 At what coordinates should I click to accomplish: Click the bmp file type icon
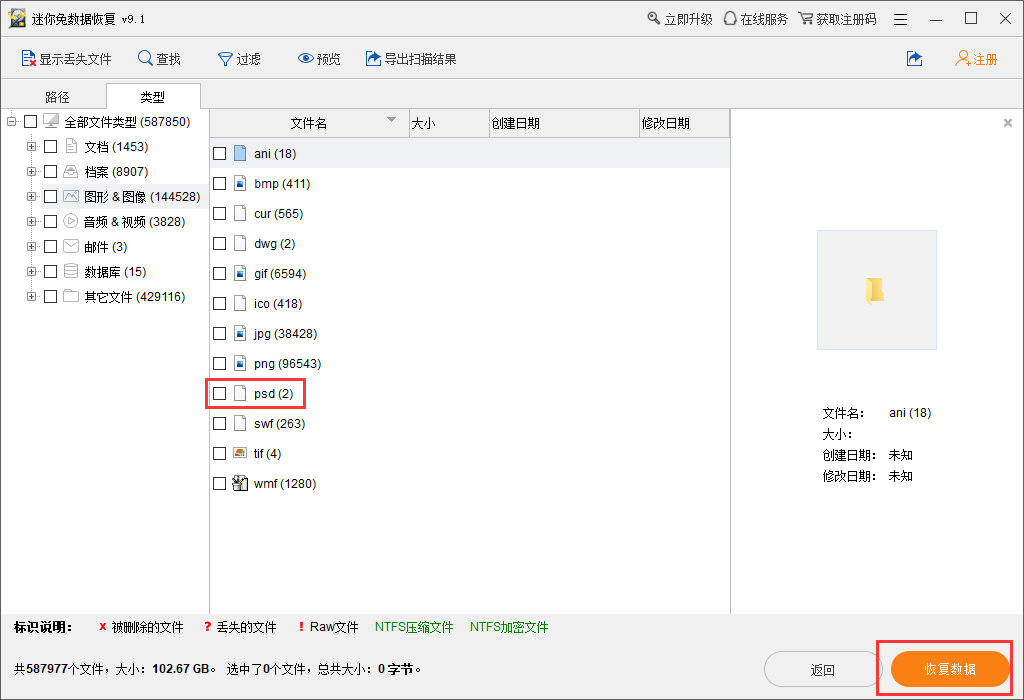pos(240,183)
